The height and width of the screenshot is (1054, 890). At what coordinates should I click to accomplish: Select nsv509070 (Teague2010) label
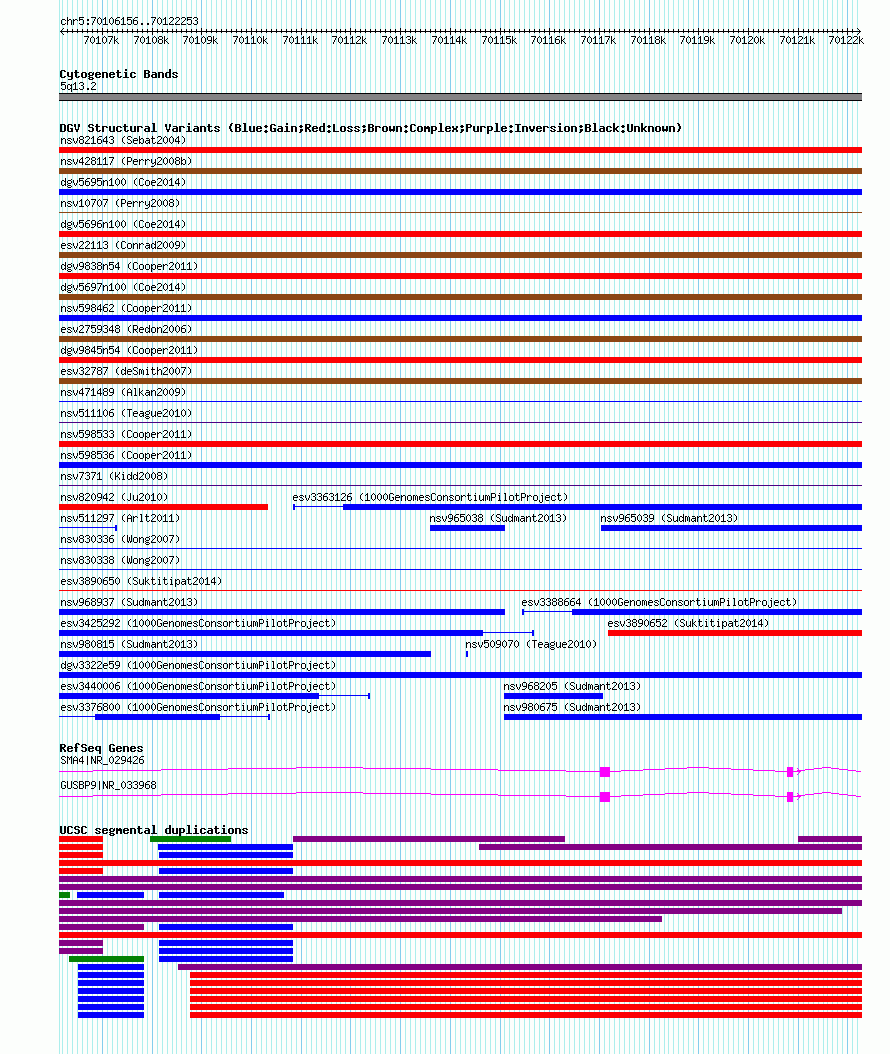pyautogui.click(x=531, y=644)
